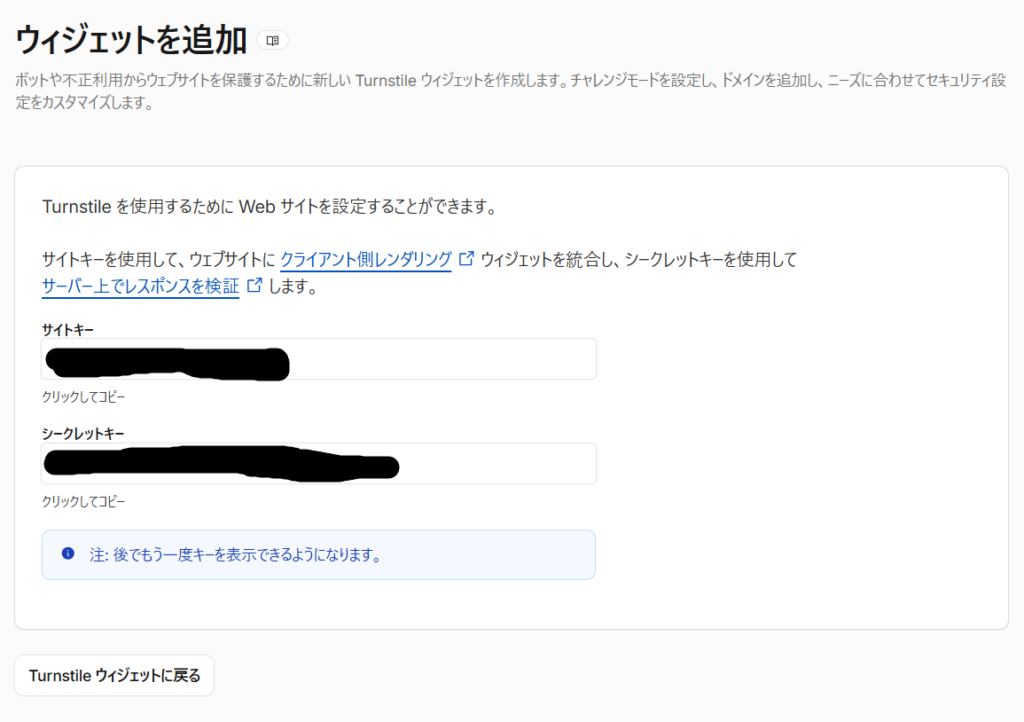The width and height of the screenshot is (1024, 722).
Task: Click クリックしてコピー text under サイトキー
Action: pyautogui.click(x=84, y=397)
